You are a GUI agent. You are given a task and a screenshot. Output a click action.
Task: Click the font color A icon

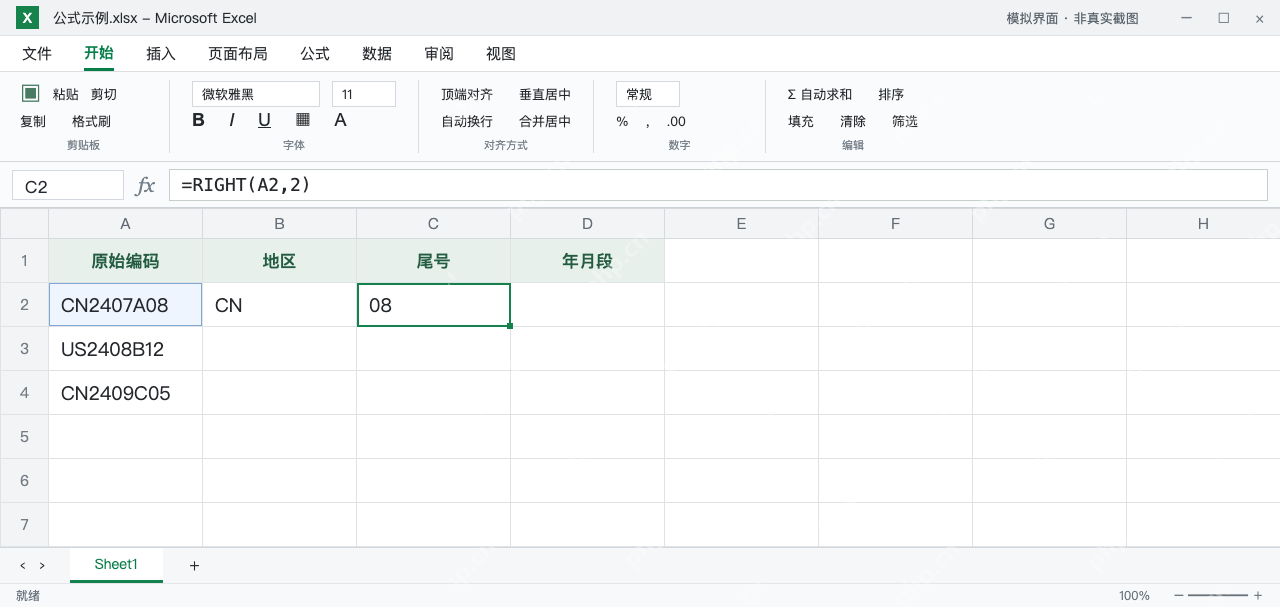tap(340, 120)
